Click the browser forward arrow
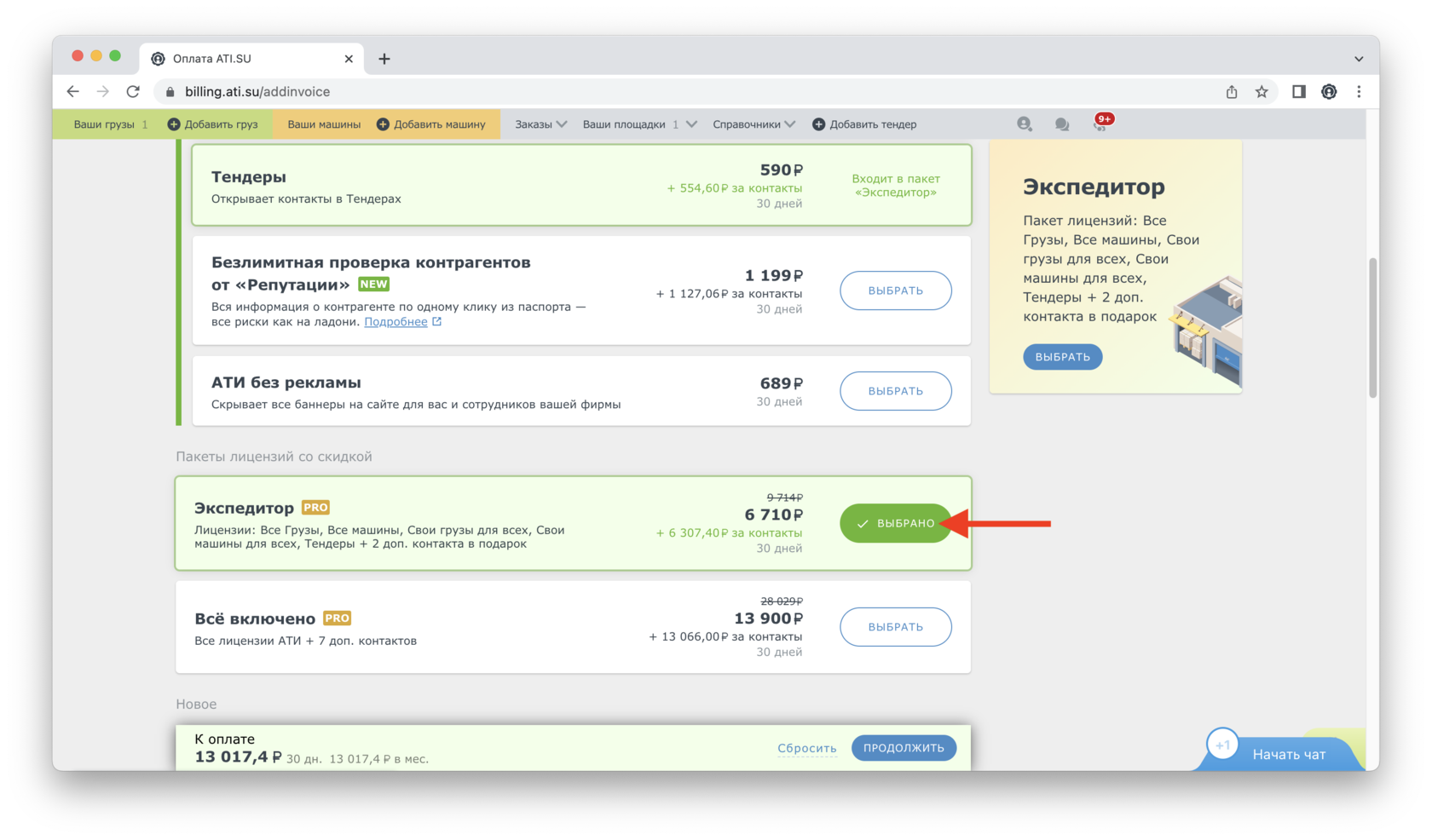The height and width of the screenshot is (840, 1432). (x=103, y=91)
